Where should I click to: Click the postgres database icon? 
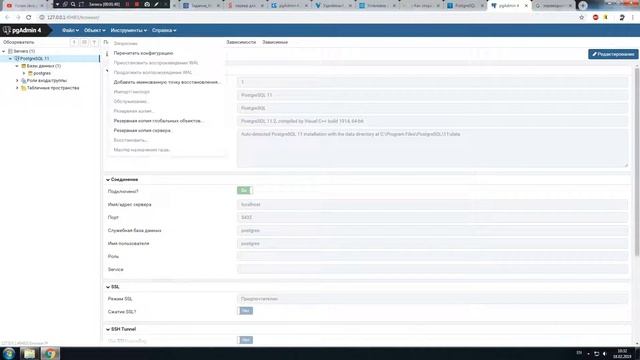(x=30, y=73)
